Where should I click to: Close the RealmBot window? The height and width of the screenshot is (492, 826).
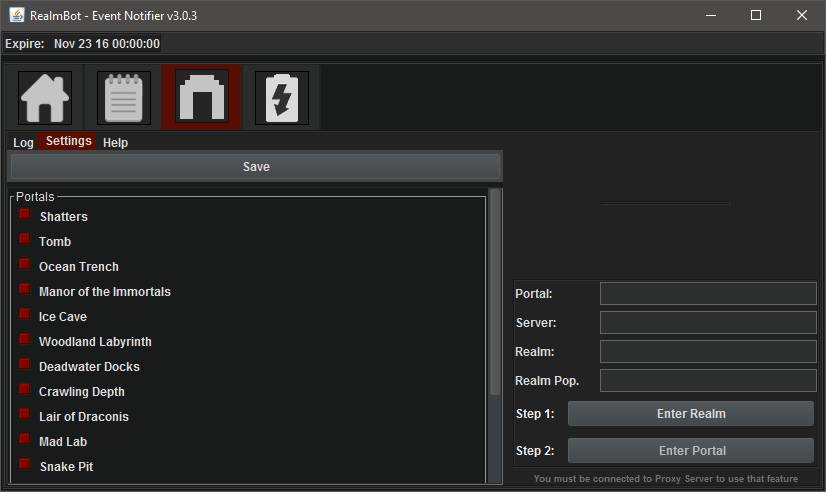(x=801, y=15)
